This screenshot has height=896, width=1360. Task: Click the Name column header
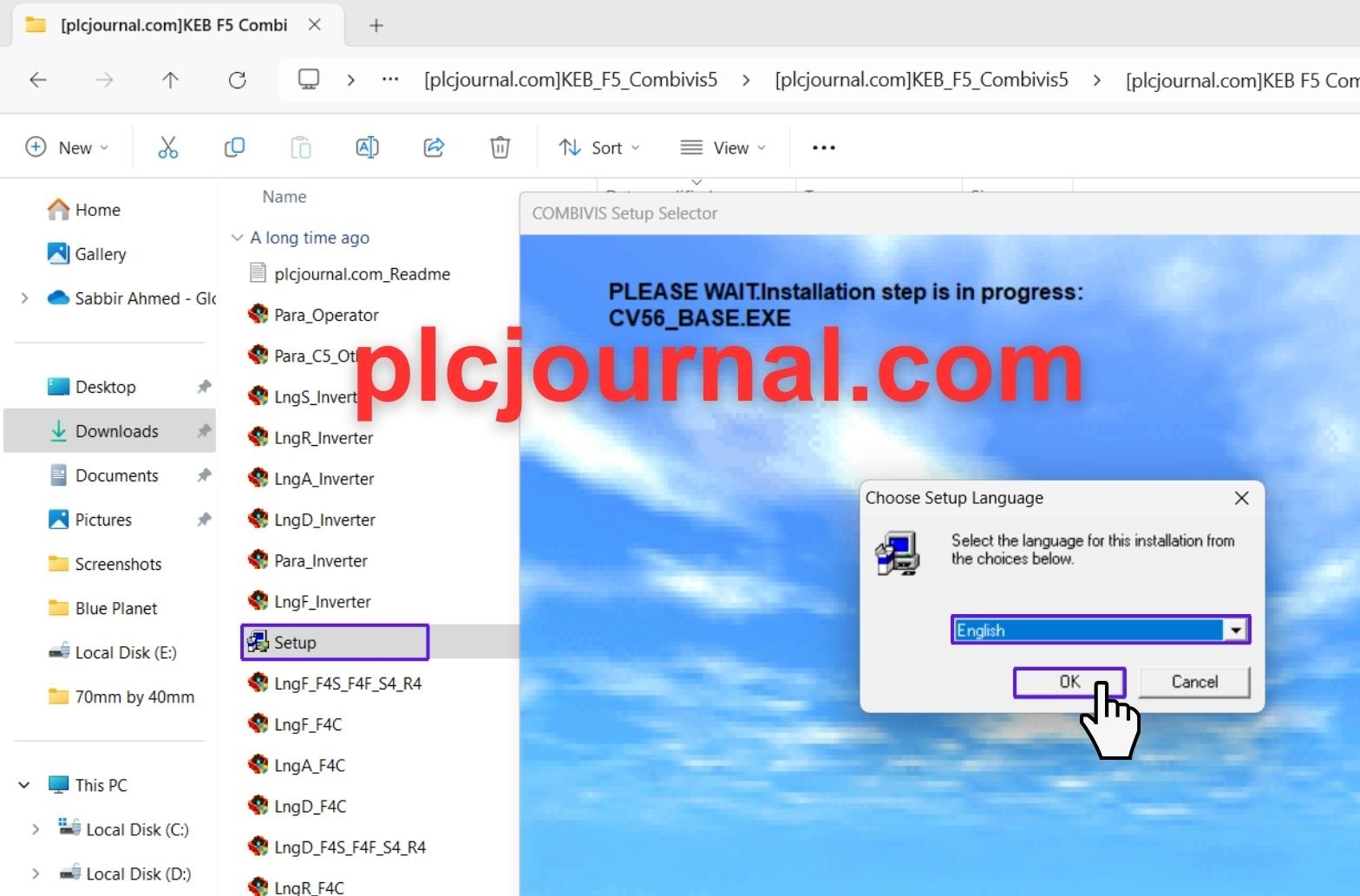click(x=284, y=197)
